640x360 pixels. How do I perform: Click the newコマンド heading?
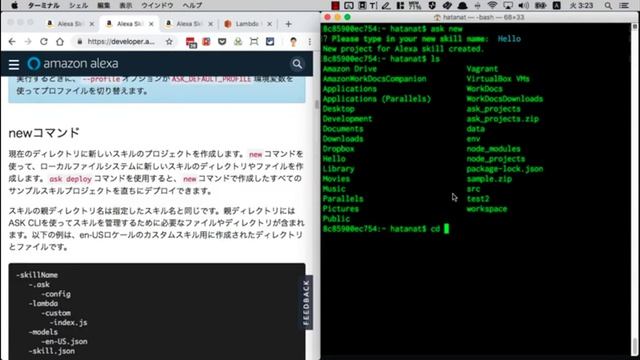[44, 133]
